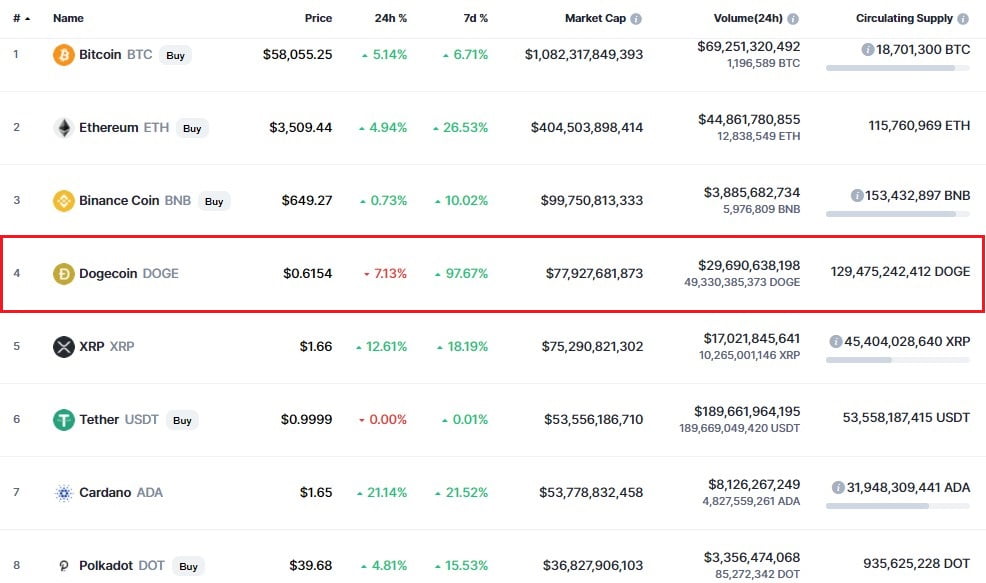Click Dogecoin market cap $77,927,681,873
Screen dimensions: 986x583
tap(595, 274)
